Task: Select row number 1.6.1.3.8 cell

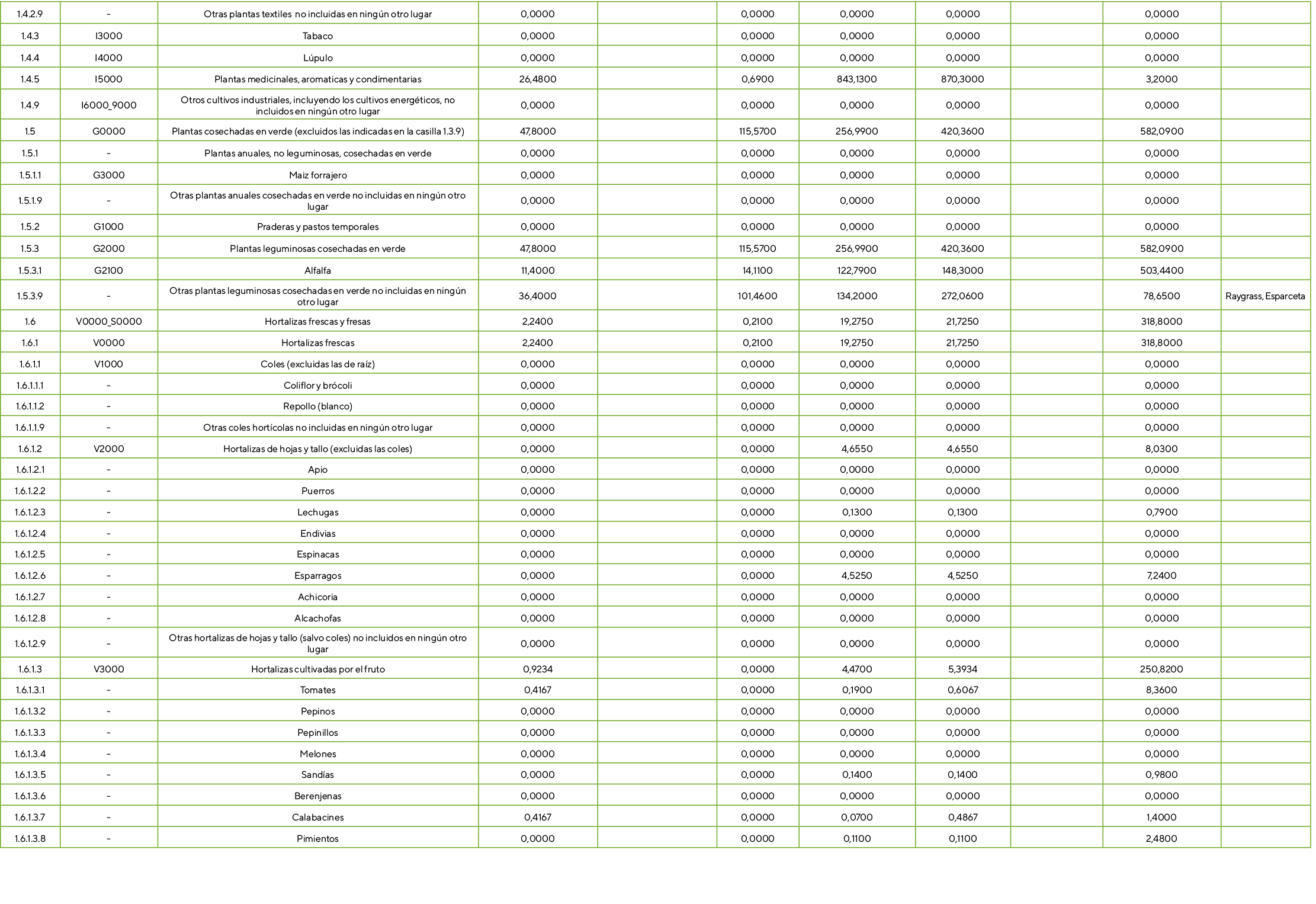Action: [x=30, y=839]
